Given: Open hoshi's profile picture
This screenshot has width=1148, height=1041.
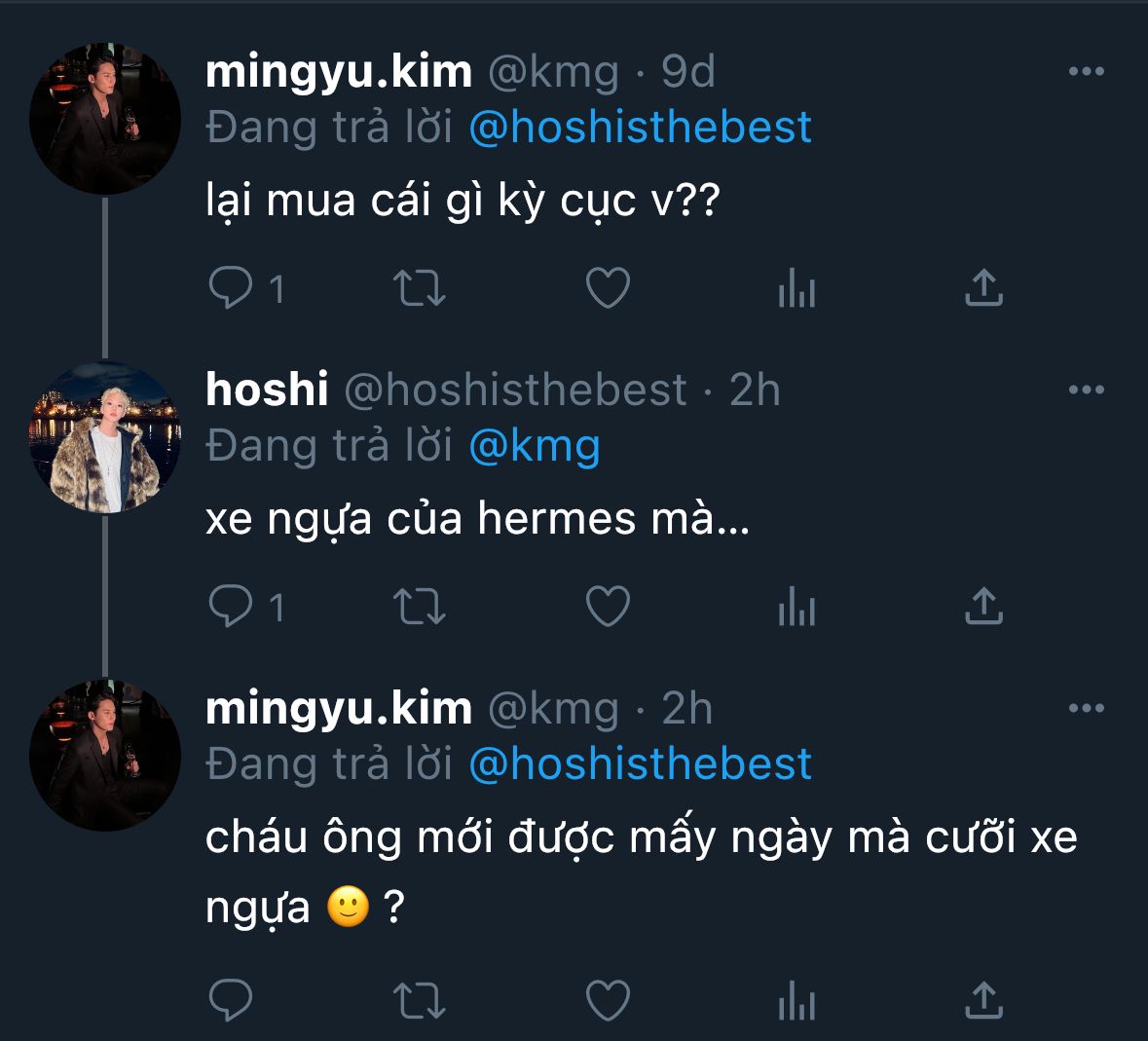Looking at the screenshot, I should point(105,437).
